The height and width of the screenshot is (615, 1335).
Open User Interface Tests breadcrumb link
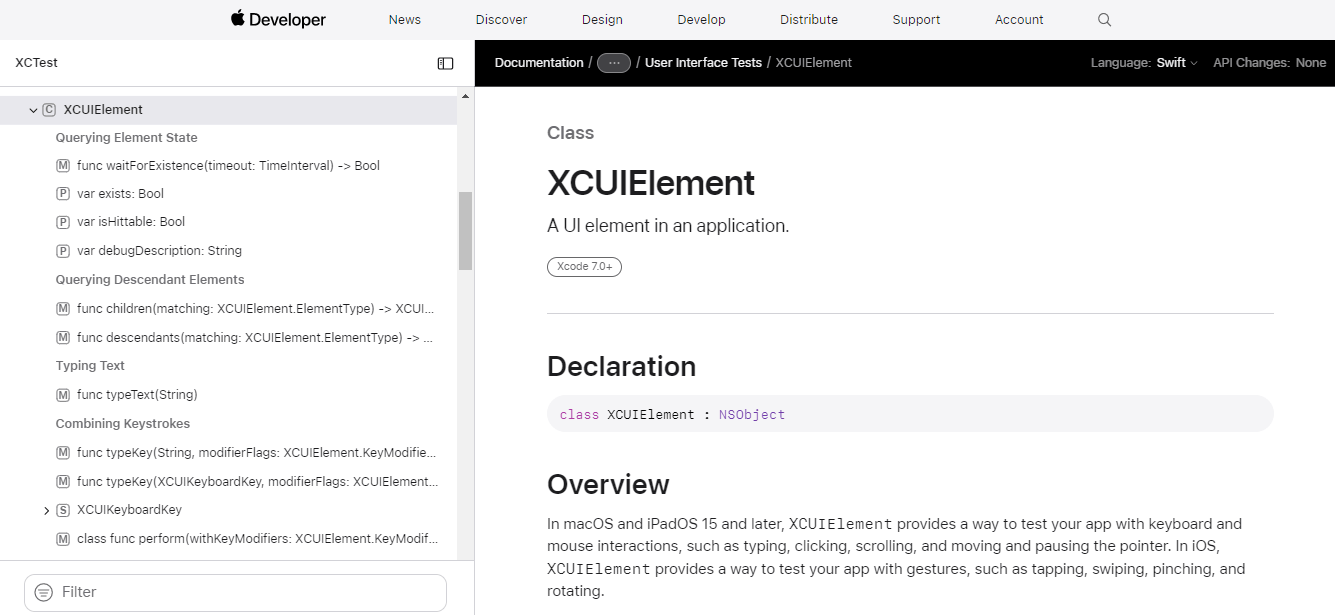703,63
